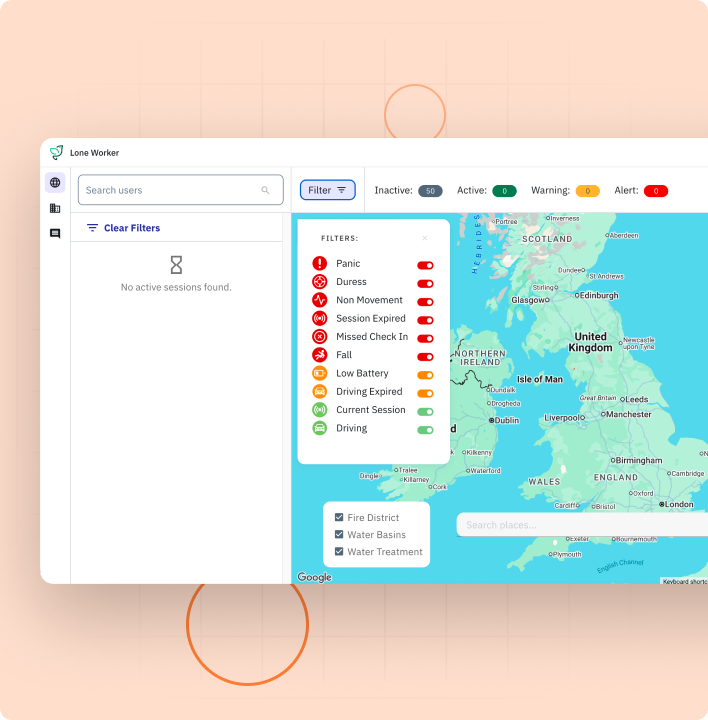The width and height of the screenshot is (708, 720).
Task: Click the Edinburgh label on map
Action: coord(599,295)
